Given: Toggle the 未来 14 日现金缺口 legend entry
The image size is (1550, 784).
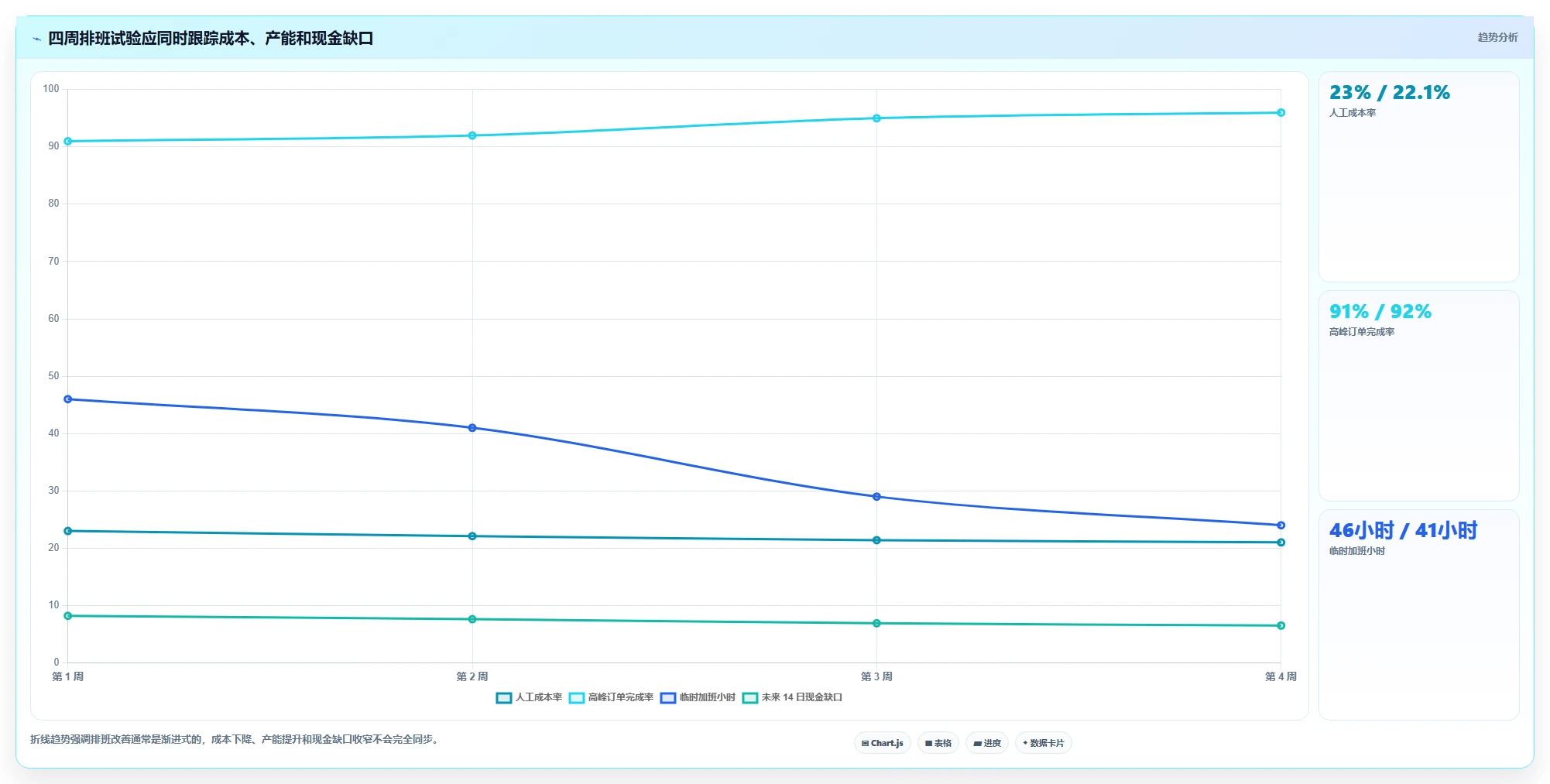Looking at the screenshot, I should 793,697.
